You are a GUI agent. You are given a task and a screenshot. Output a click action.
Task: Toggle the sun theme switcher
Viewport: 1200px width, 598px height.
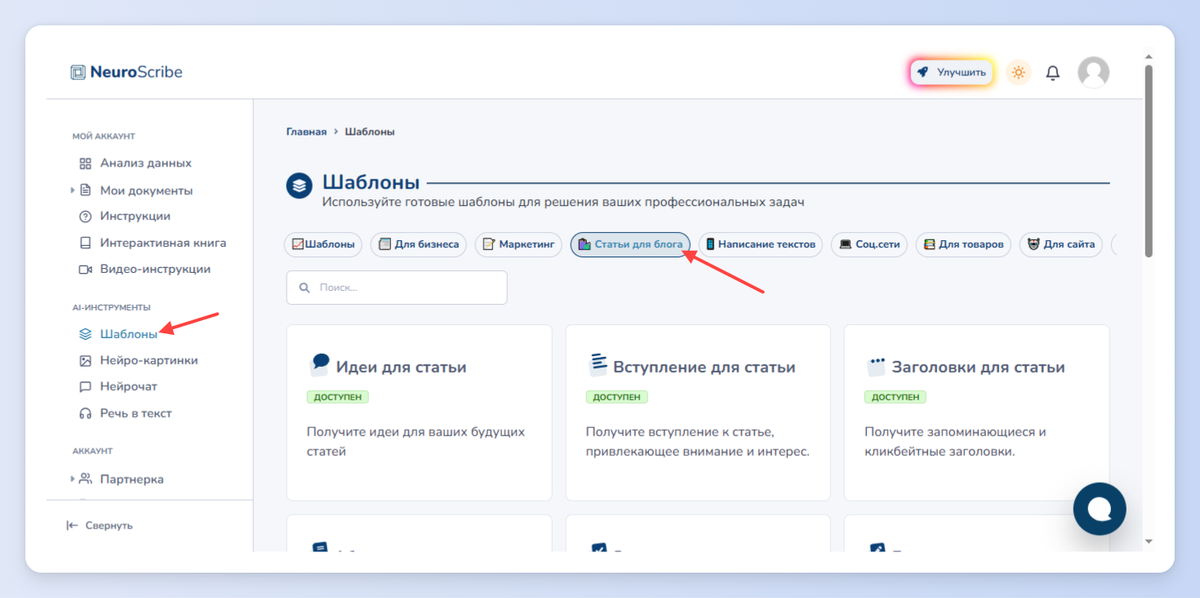(x=1018, y=72)
